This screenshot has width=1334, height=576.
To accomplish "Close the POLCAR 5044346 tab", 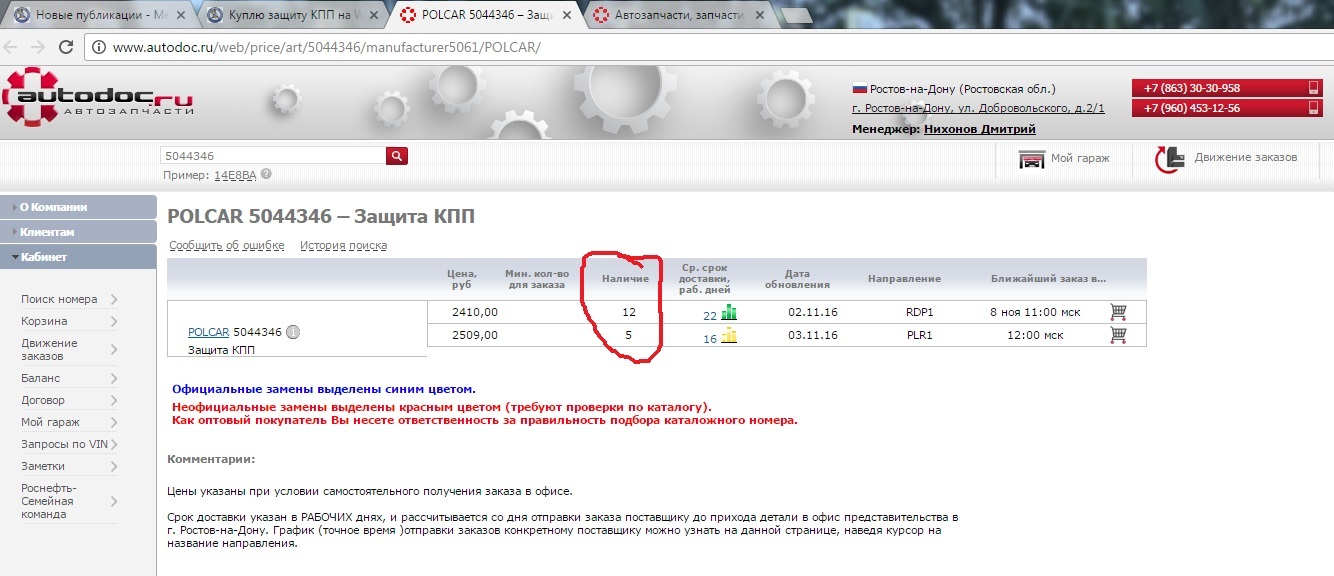I will 566,16.
